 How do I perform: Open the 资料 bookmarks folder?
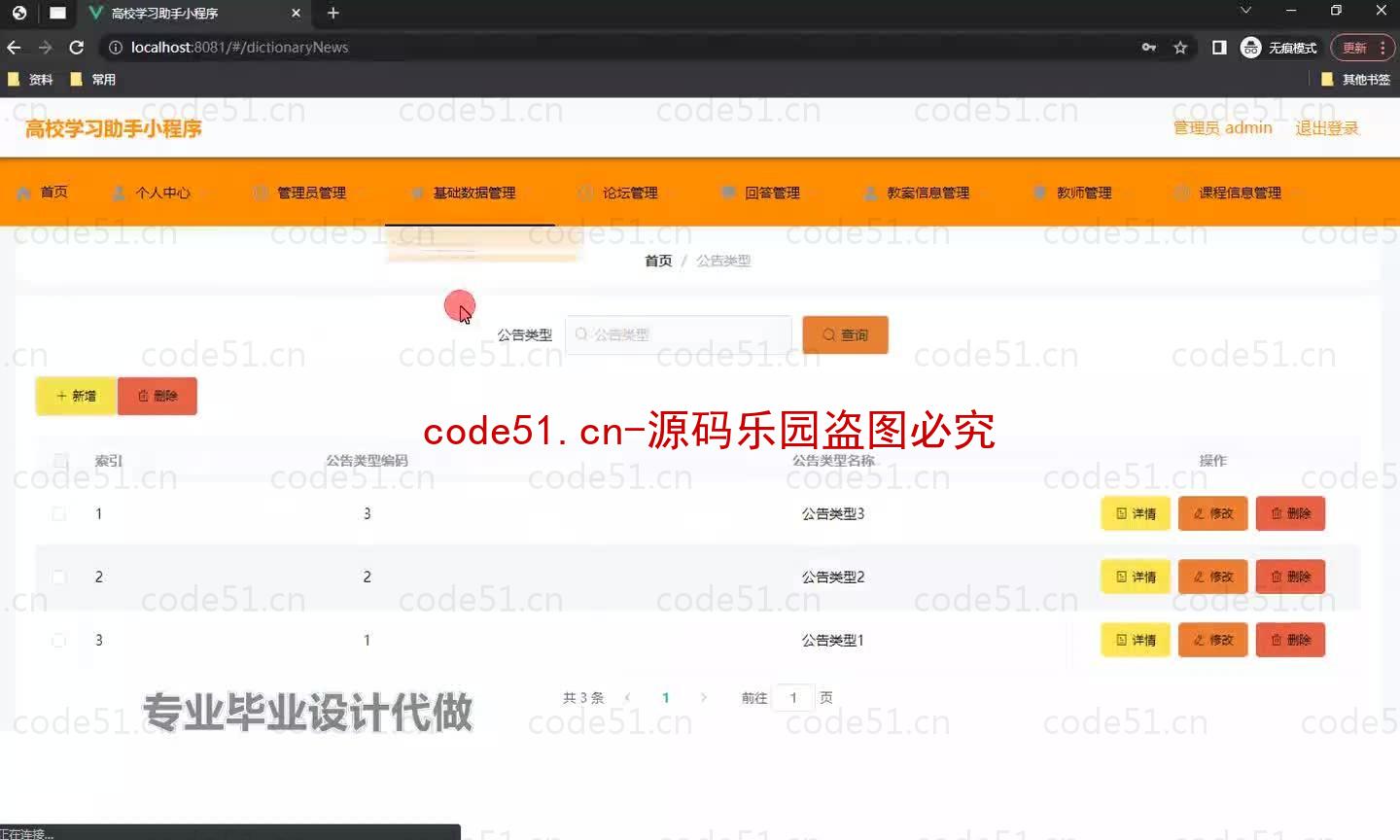click(30, 80)
